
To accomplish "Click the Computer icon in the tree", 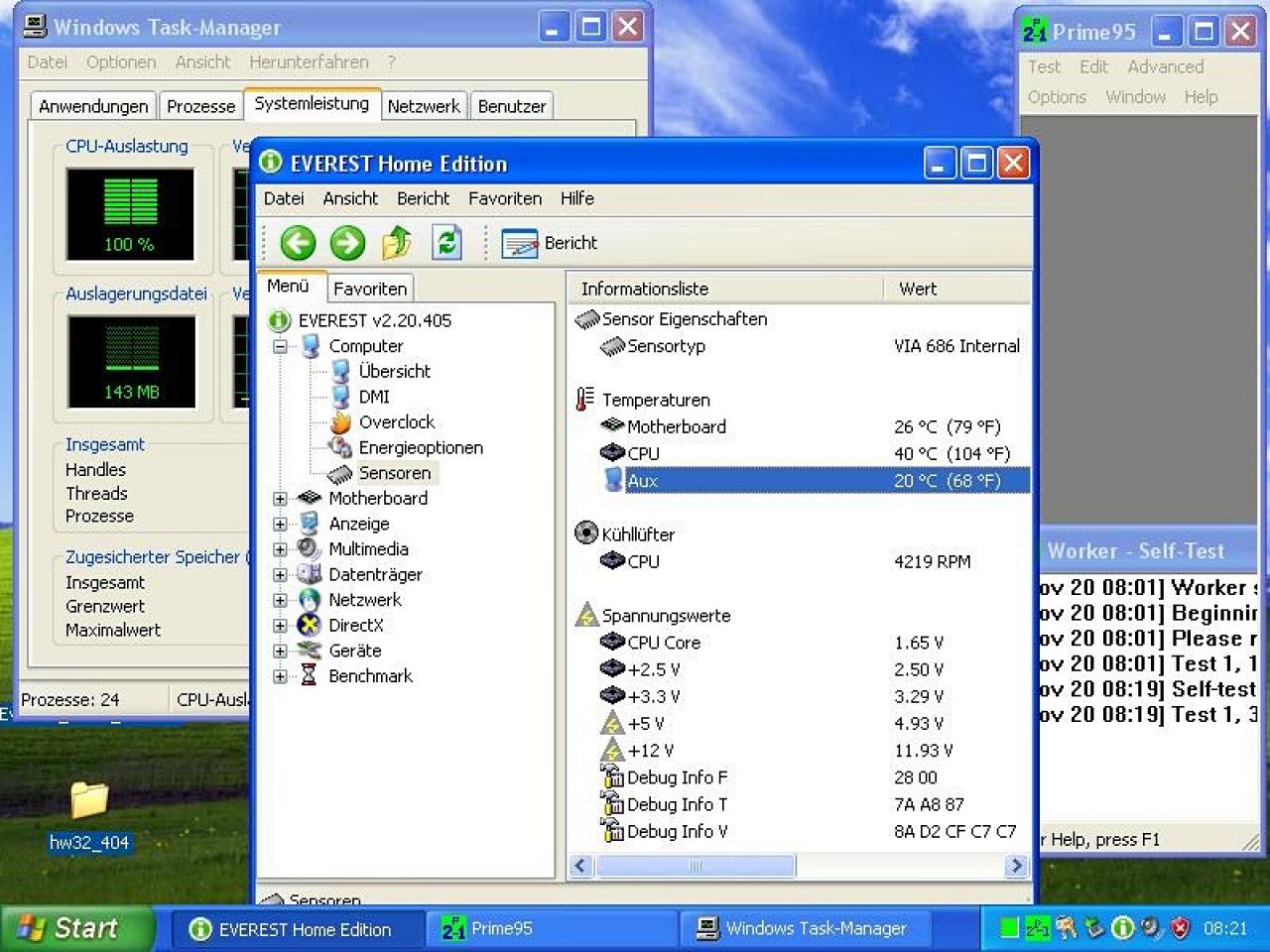I will (x=310, y=346).
